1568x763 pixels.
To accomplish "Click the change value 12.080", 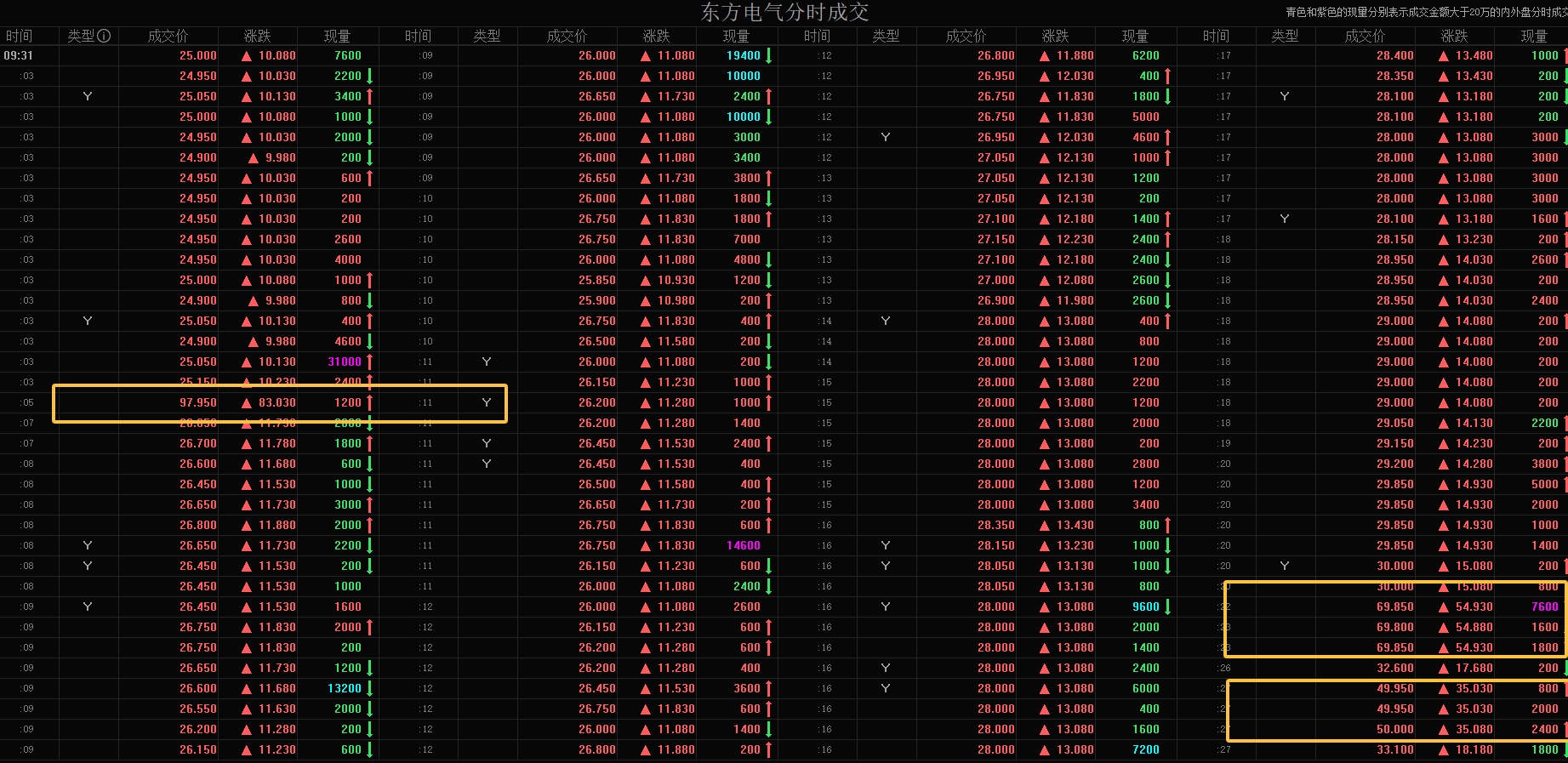I will pyautogui.click(x=1075, y=280).
